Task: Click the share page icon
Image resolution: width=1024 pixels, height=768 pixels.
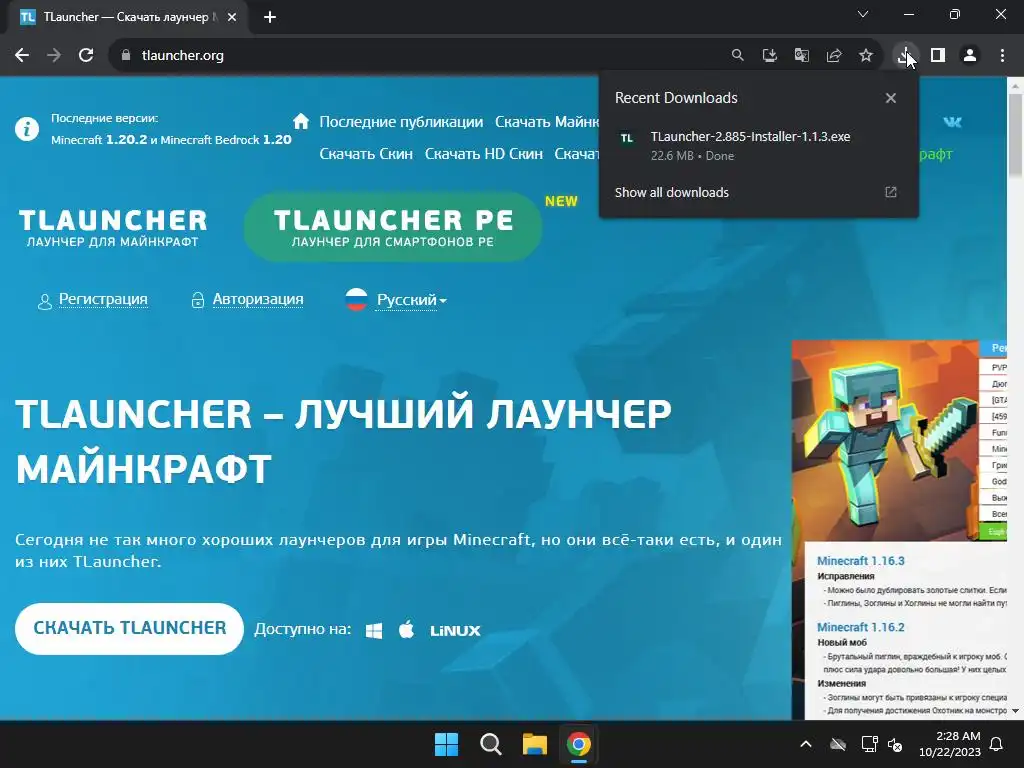Action: coord(833,56)
